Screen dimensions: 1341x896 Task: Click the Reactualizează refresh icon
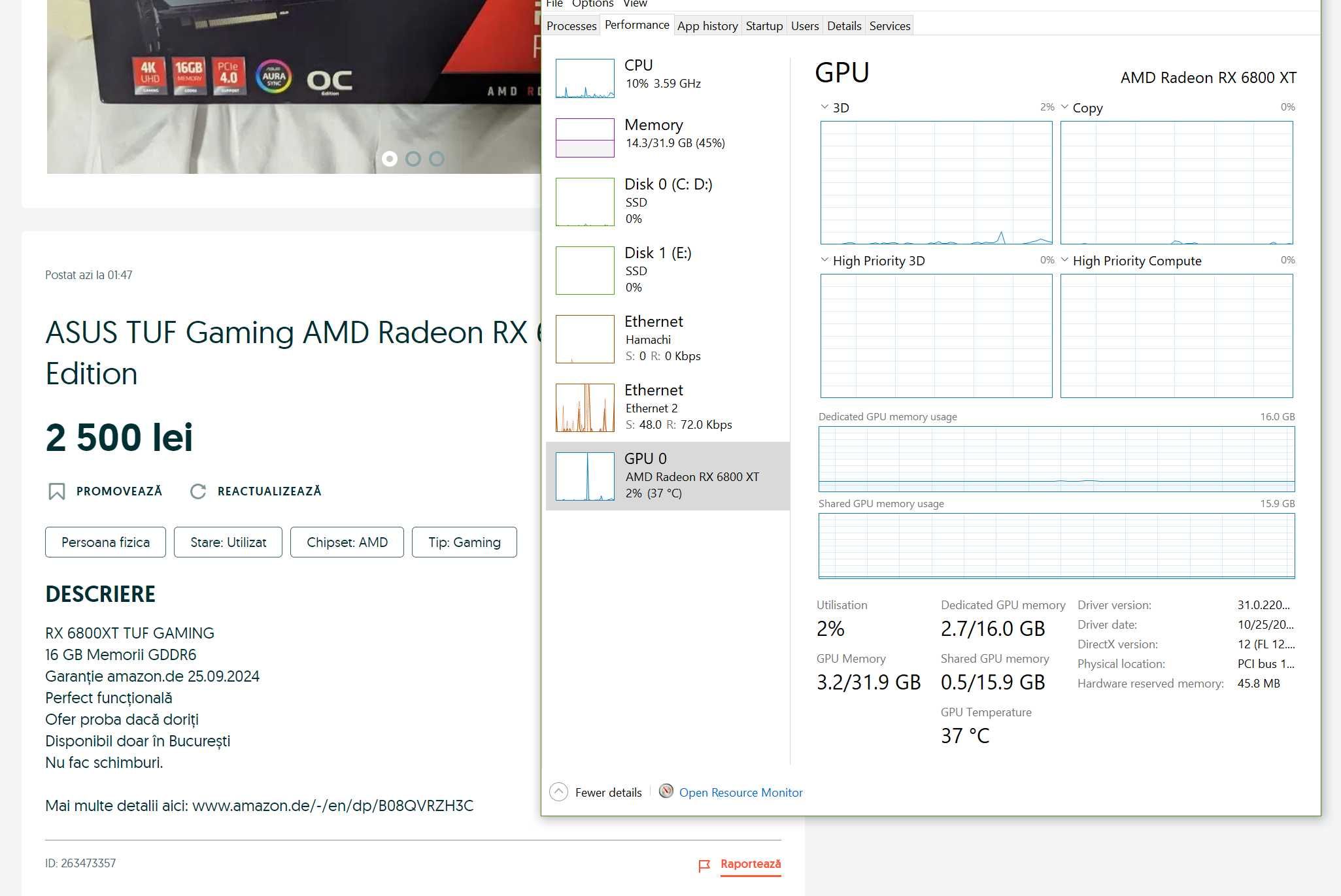pyautogui.click(x=198, y=491)
